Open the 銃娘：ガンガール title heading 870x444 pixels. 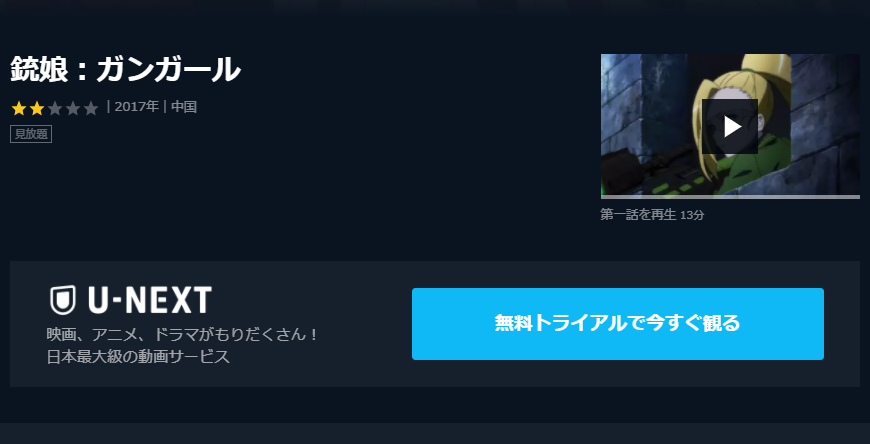[125, 70]
